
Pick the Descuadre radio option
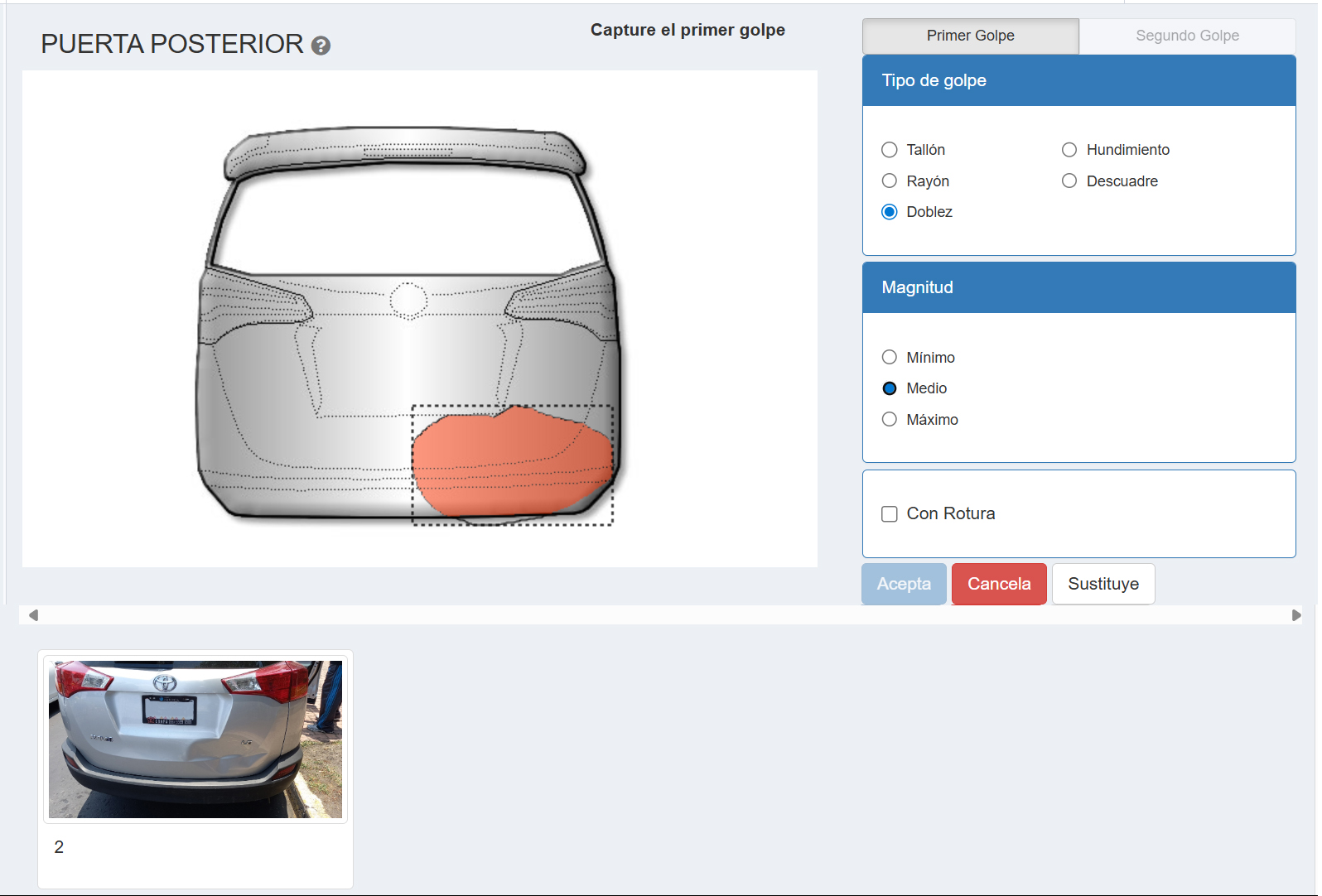tap(1069, 181)
